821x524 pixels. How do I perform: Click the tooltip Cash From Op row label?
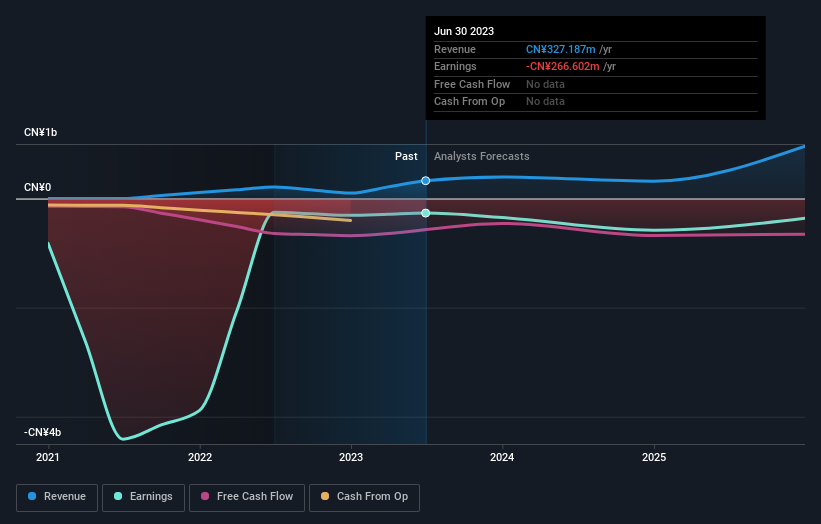(470, 102)
